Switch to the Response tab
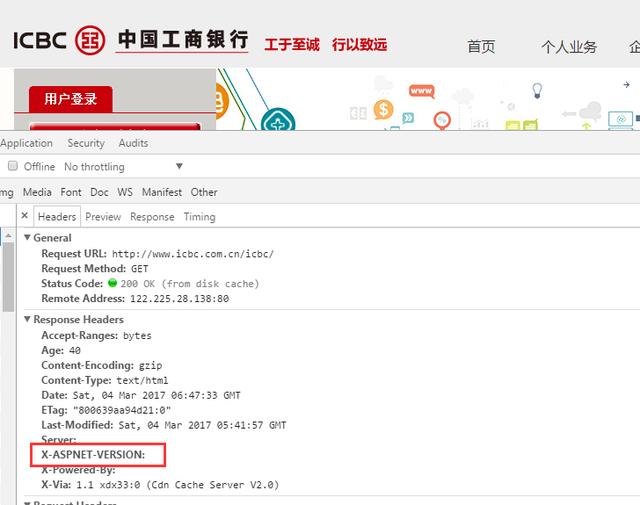Image resolution: width=640 pixels, height=505 pixels. (x=152, y=217)
